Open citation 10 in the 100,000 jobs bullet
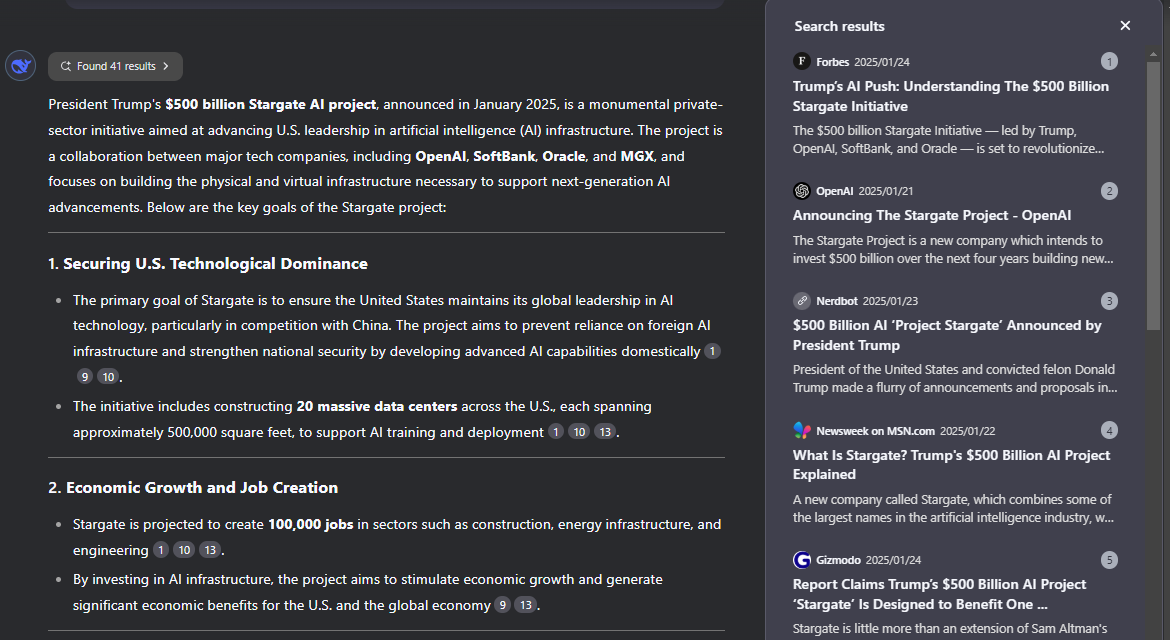Viewport: 1170px width, 640px height. click(x=184, y=550)
